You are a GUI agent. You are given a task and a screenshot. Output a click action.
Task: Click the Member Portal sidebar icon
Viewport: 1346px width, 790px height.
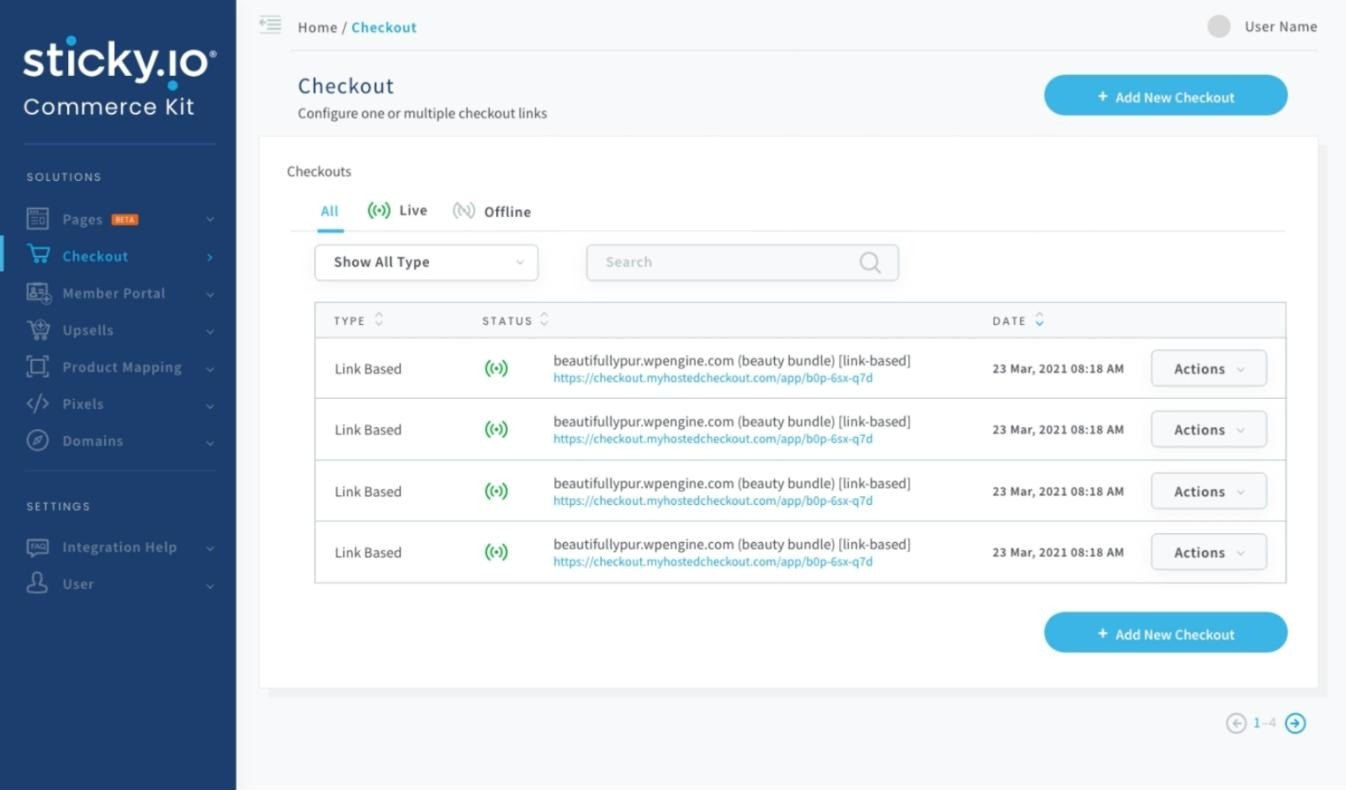pyautogui.click(x=38, y=293)
